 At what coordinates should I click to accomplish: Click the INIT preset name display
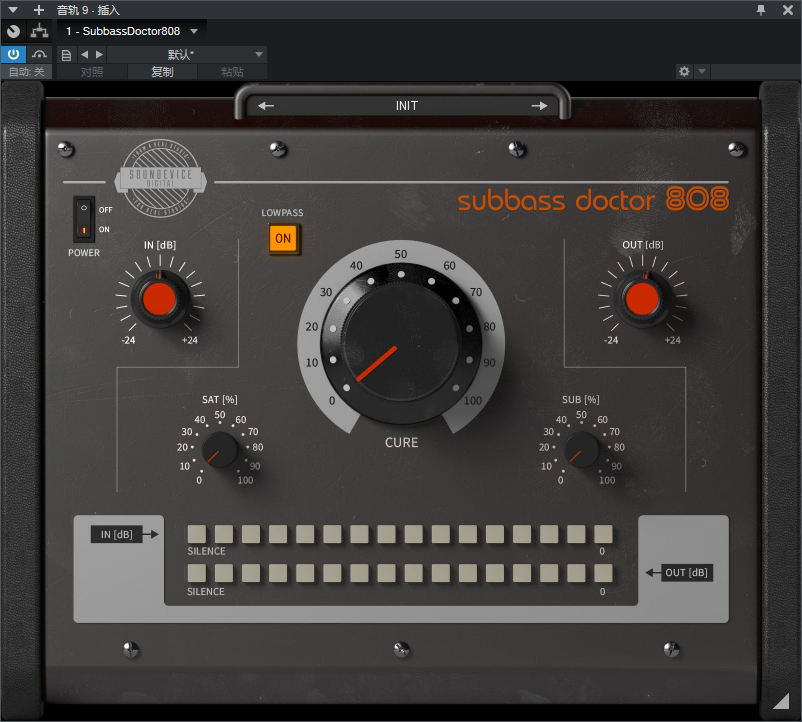point(407,106)
